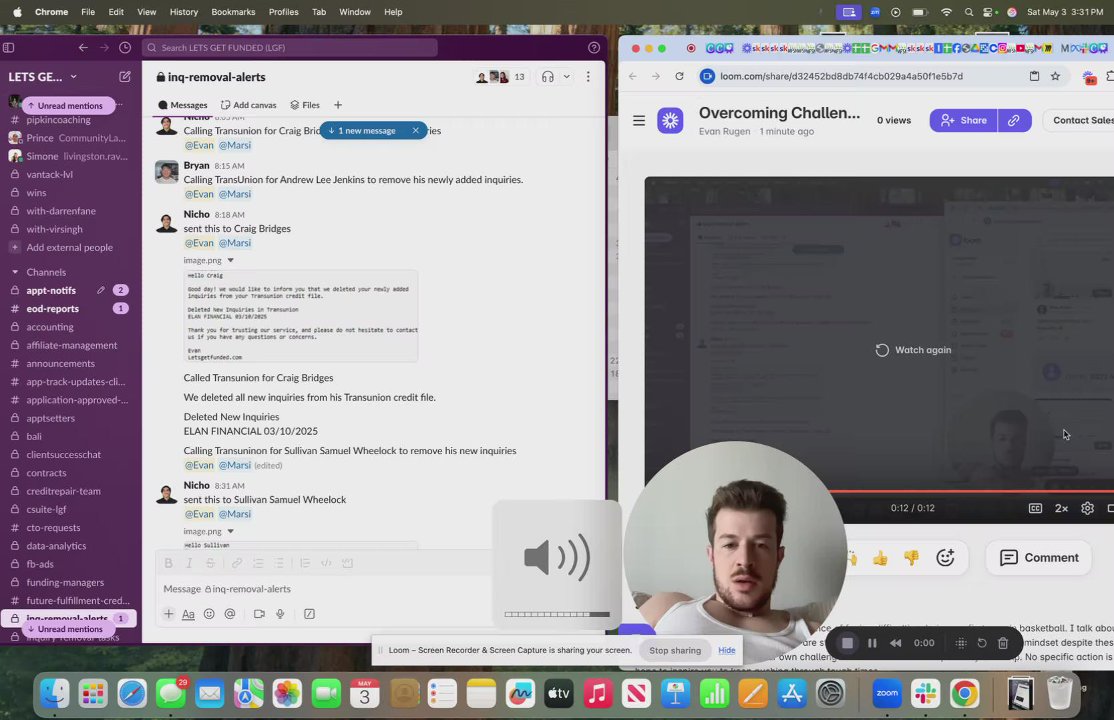This screenshot has height=720, width=1114.
Task: Hide the Loom sharing bar
Action: click(726, 650)
